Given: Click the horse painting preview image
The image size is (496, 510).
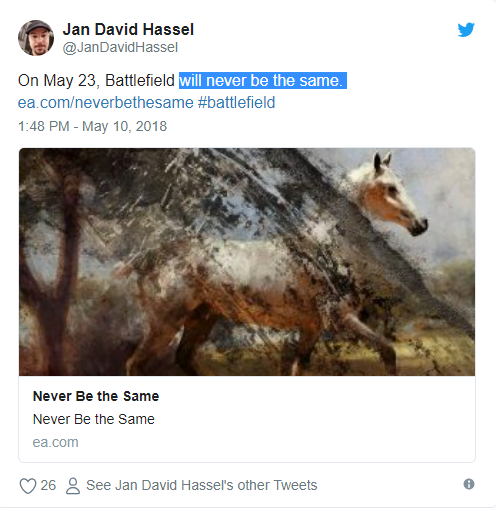Looking at the screenshot, I should tap(247, 262).
